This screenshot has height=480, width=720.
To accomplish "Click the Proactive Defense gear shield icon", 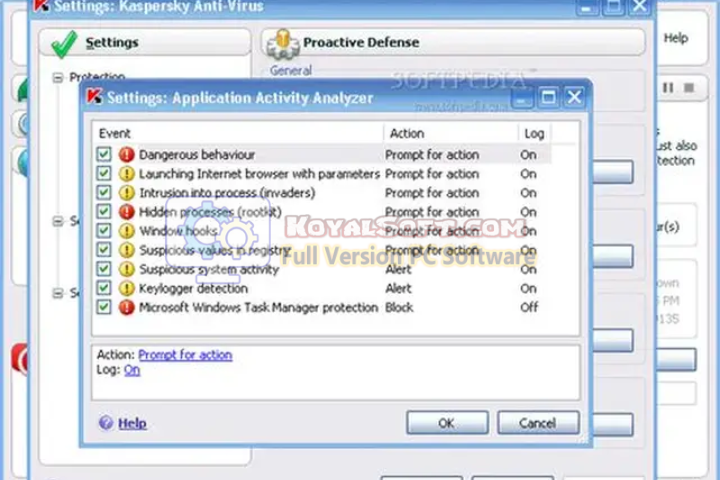I will point(282,45).
